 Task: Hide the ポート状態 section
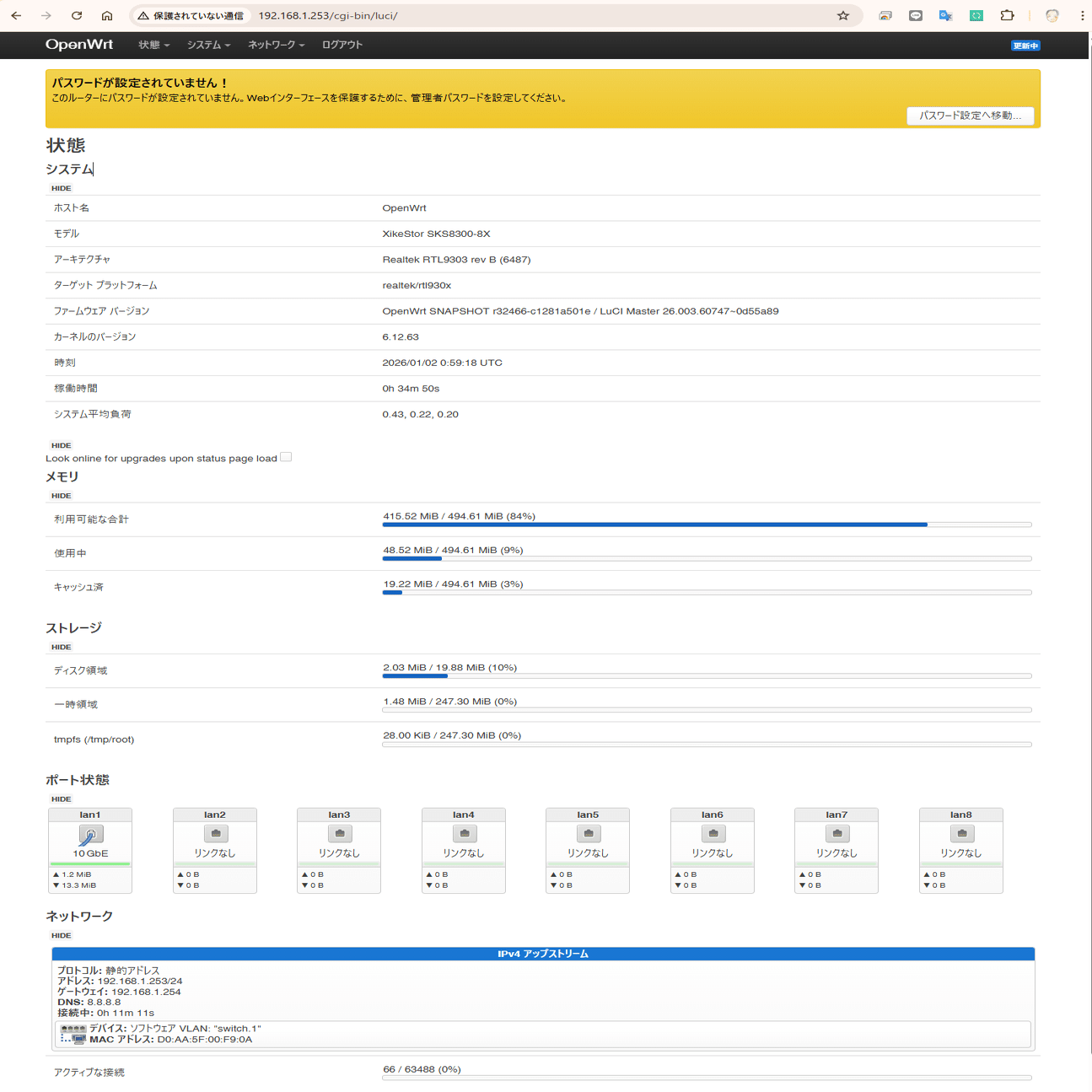pyautogui.click(x=60, y=798)
